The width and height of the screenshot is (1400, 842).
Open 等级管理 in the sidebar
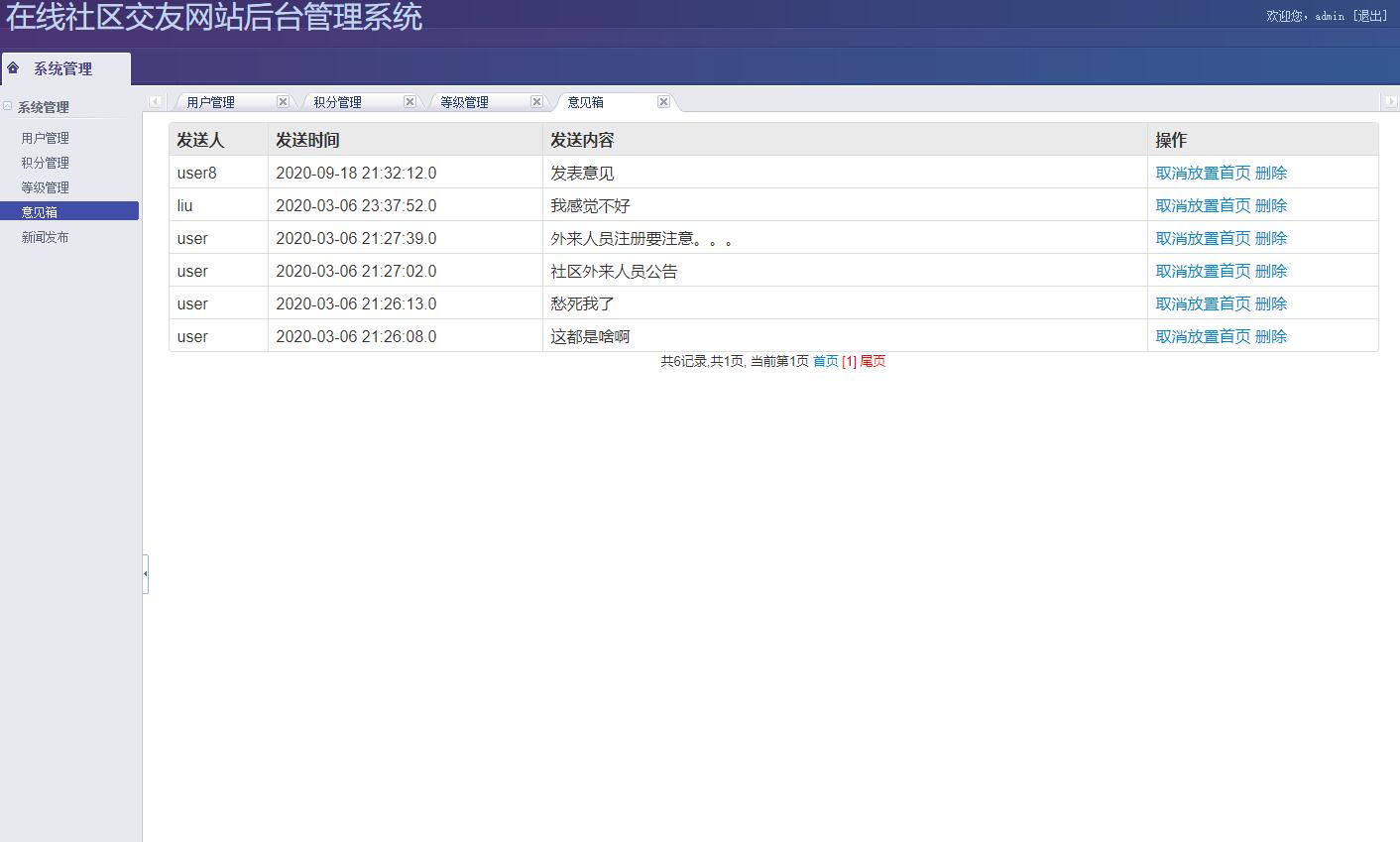pos(46,187)
